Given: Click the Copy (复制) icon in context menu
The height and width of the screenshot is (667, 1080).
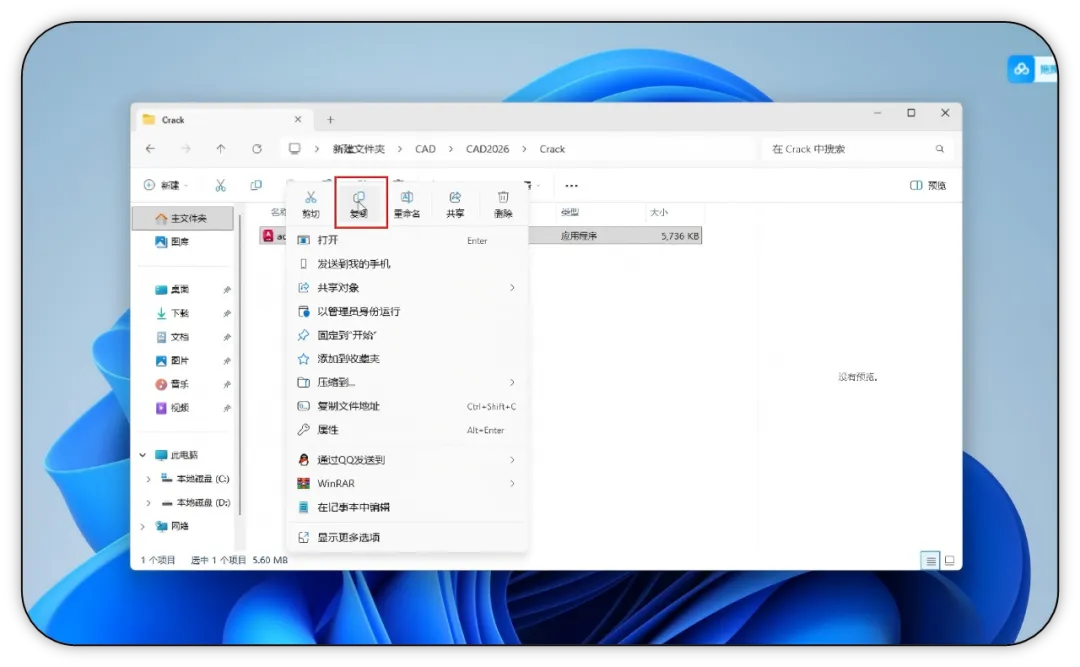Looking at the screenshot, I should click(x=359, y=198).
